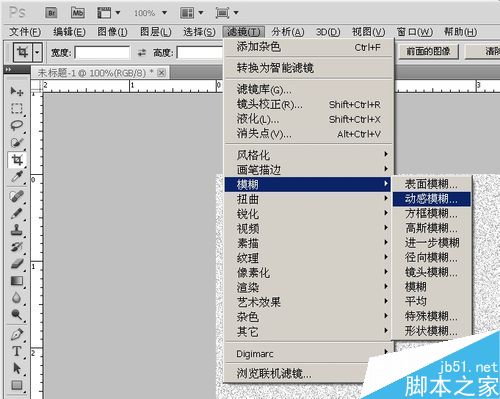Choose 消失点(V)... vanishing point
This screenshot has height=399, width=500.
coord(308,134)
